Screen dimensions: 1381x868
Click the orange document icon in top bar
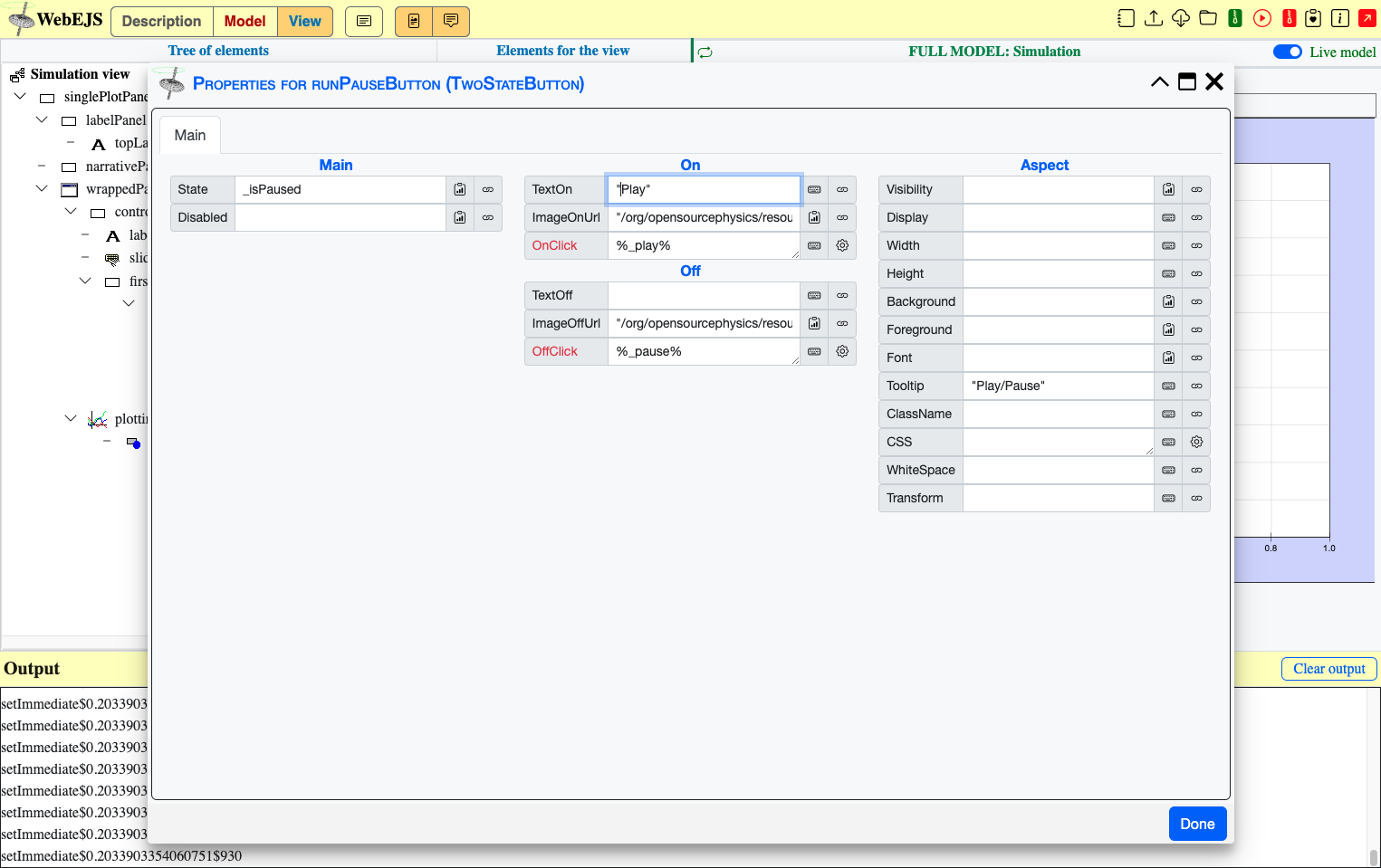(414, 22)
